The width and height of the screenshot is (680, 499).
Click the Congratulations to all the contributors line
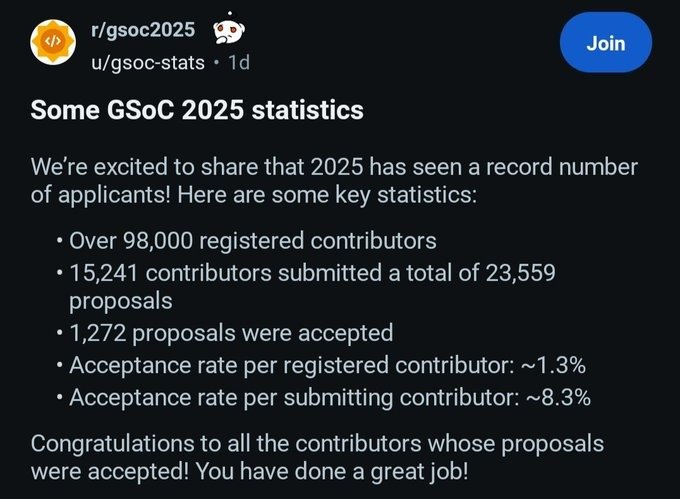point(317,444)
